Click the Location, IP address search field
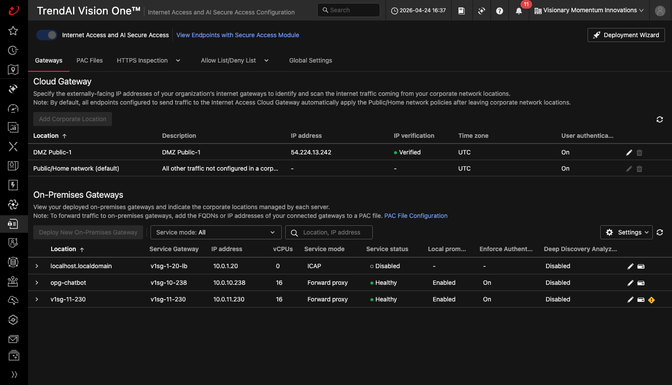The width and height of the screenshot is (672, 385). pos(329,232)
